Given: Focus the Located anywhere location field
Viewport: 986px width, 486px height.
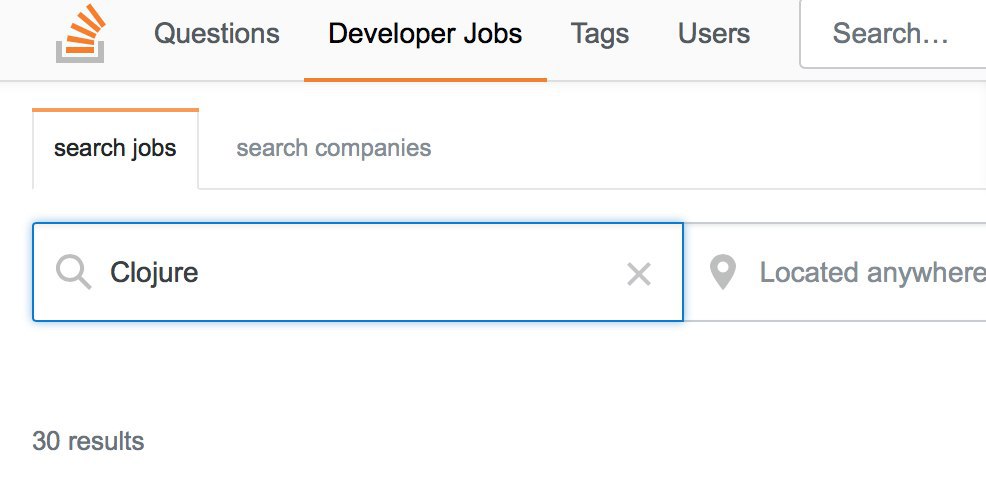Looking at the screenshot, I should click(x=835, y=272).
